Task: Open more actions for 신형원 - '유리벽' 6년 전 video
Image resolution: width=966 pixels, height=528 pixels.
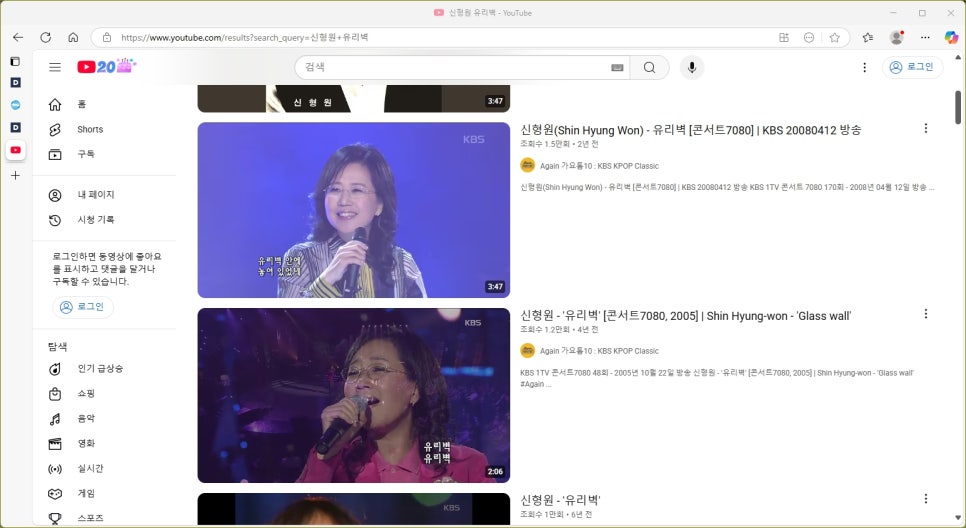Action: pyautogui.click(x=925, y=498)
